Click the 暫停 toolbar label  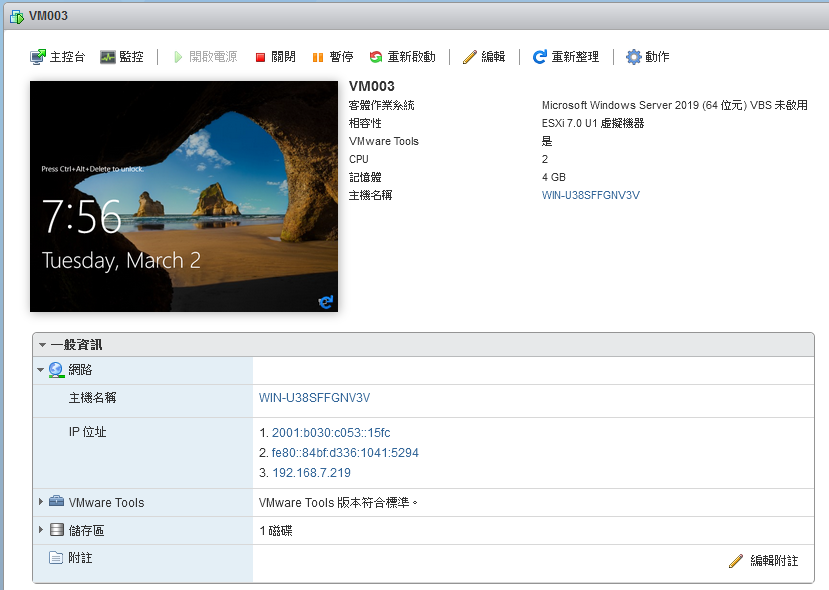pyautogui.click(x=341, y=57)
